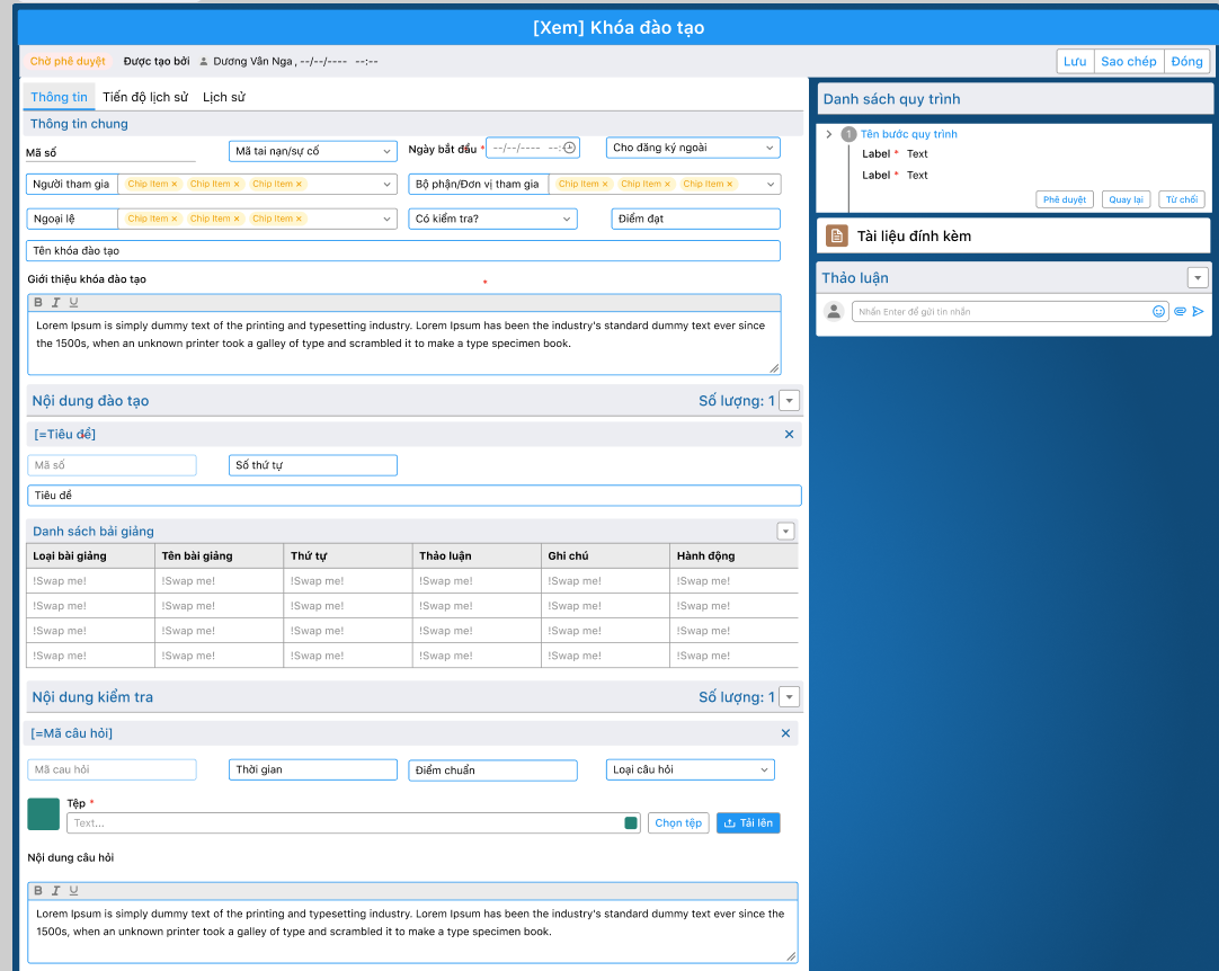The image size is (1219, 971).
Task: Close the [=Mã câu hỏi] section with its X
Action: [785, 734]
